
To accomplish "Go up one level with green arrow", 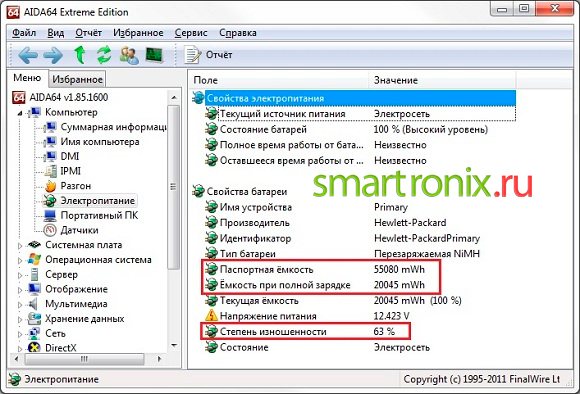I will point(80,55).
